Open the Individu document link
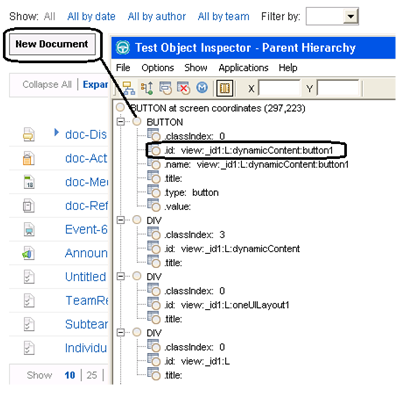The width and height of the screenshot is (400, 400). (x=86, y=348)
